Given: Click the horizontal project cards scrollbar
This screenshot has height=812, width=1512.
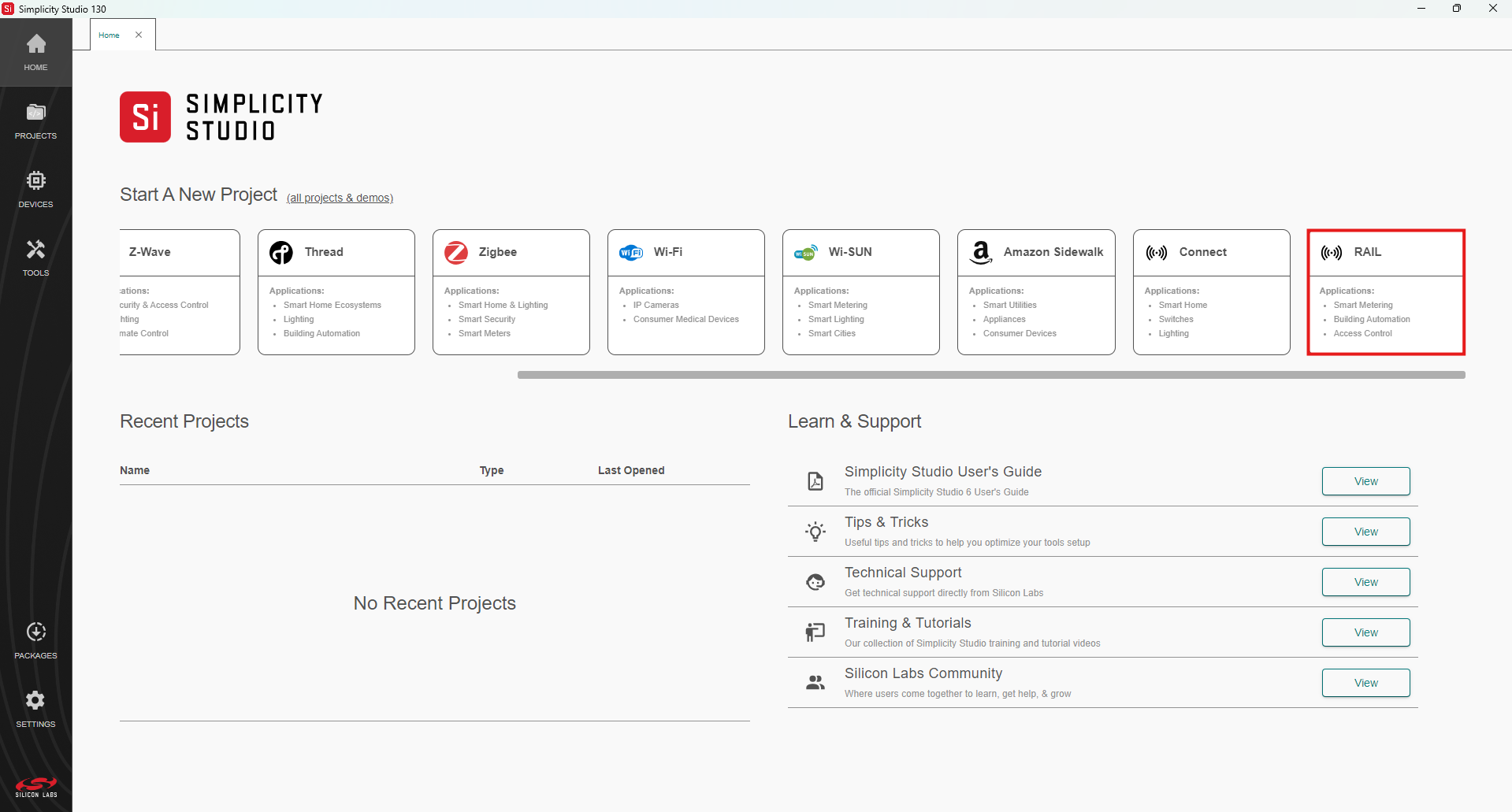Looking at the screenshot, I should click(990, 375).
